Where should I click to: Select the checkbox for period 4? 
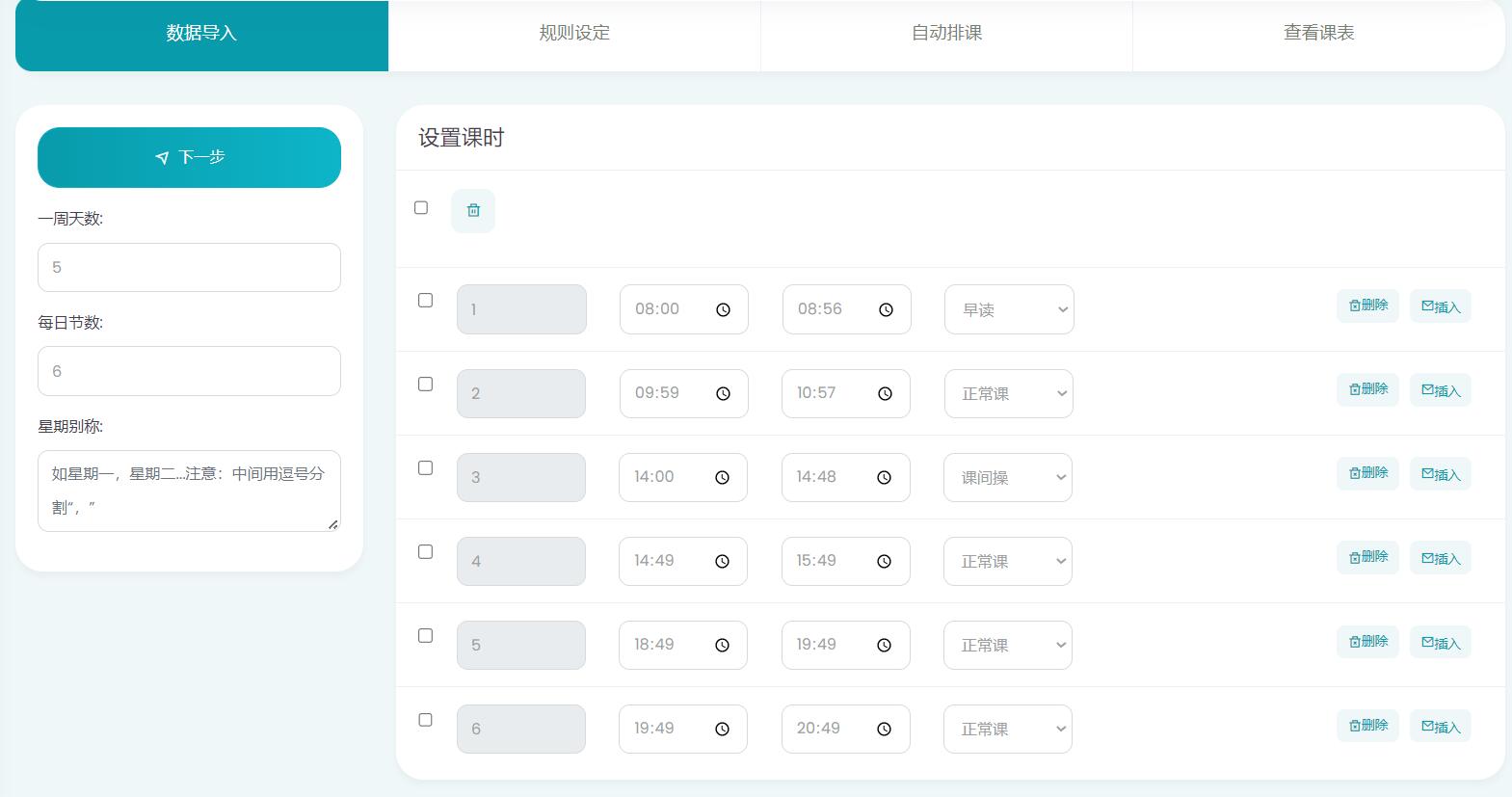(425, 551)
